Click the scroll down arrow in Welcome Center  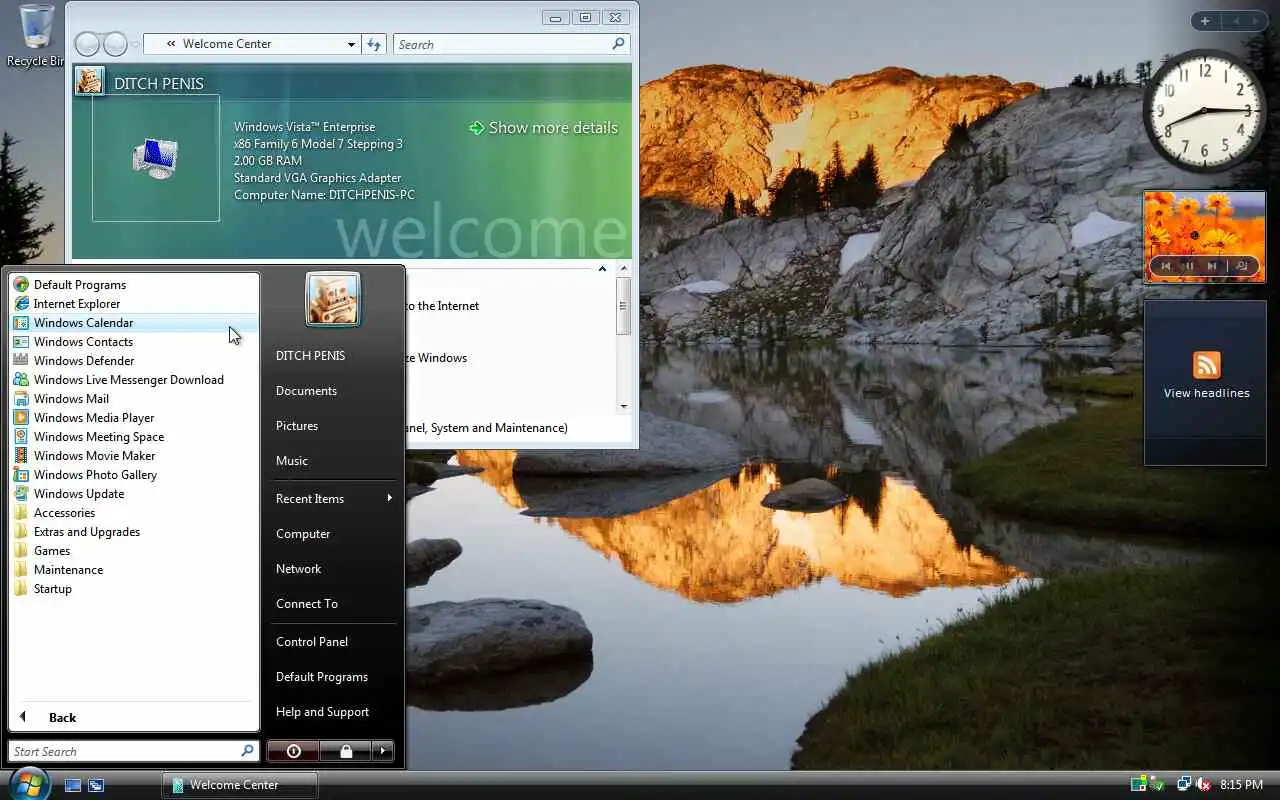(x=624, y=406)
